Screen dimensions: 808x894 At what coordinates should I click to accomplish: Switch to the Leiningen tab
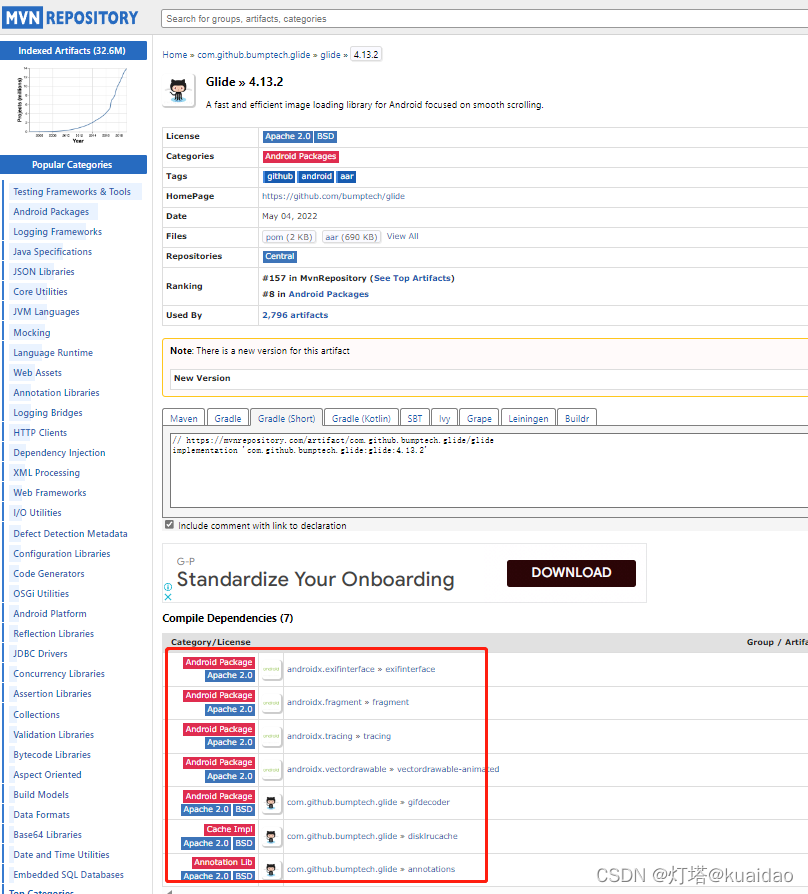coord(528,418)
